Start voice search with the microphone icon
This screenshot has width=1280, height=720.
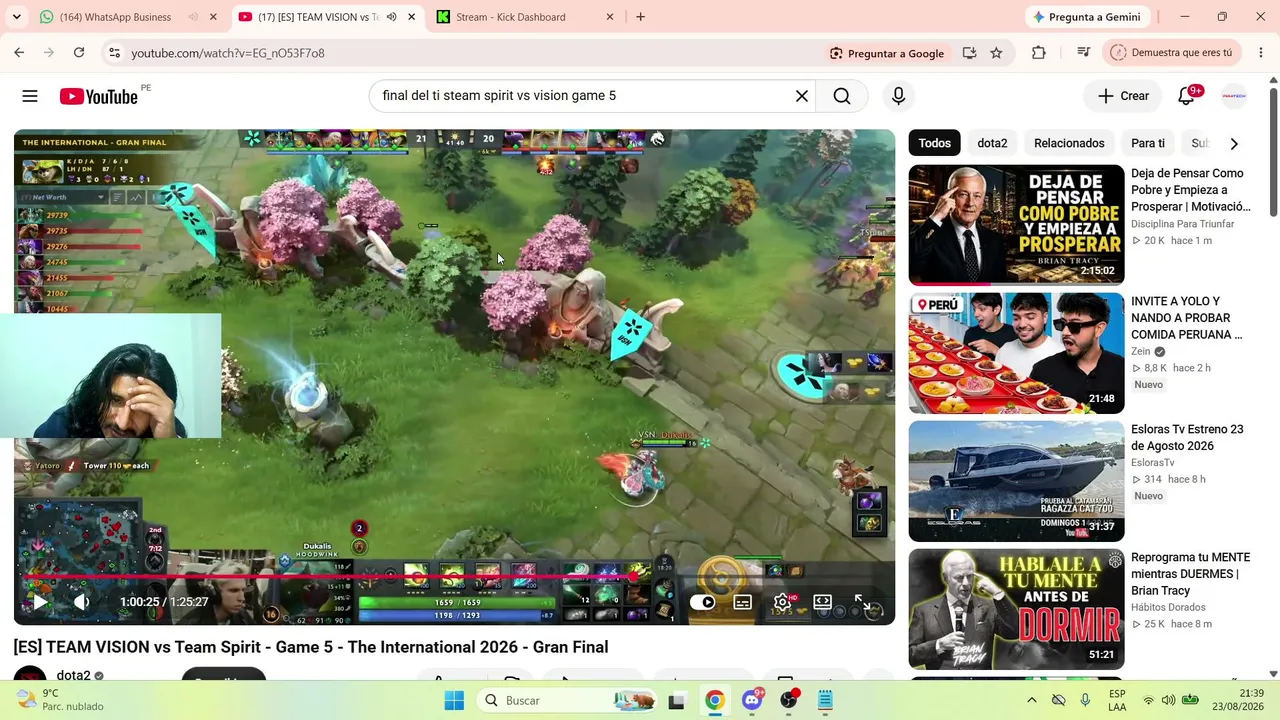pos(898,96)
